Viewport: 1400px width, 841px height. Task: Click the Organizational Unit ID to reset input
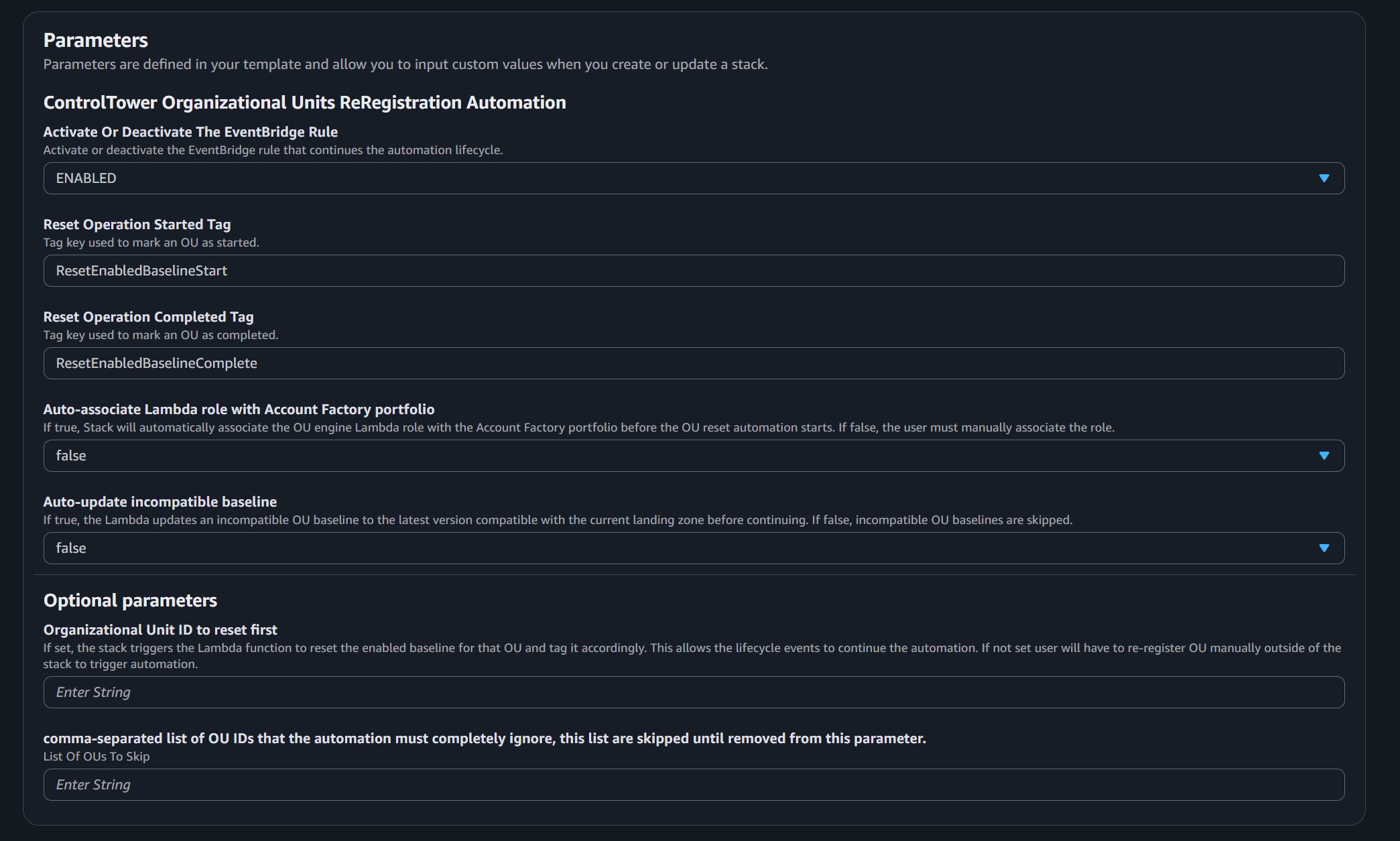[694, 692]
